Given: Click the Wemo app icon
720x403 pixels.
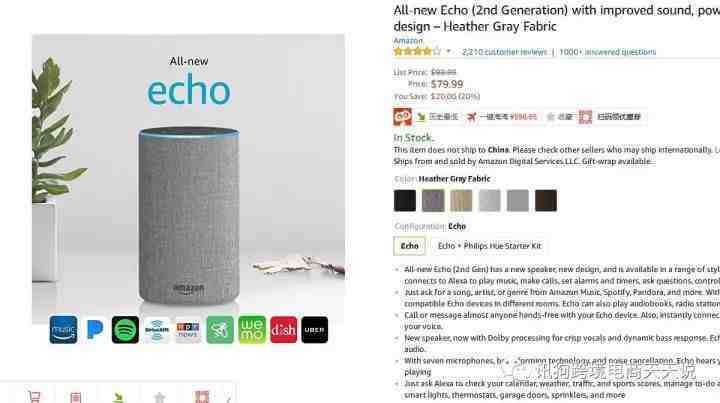Looking at the screenshot, I should tap(252, 330).
